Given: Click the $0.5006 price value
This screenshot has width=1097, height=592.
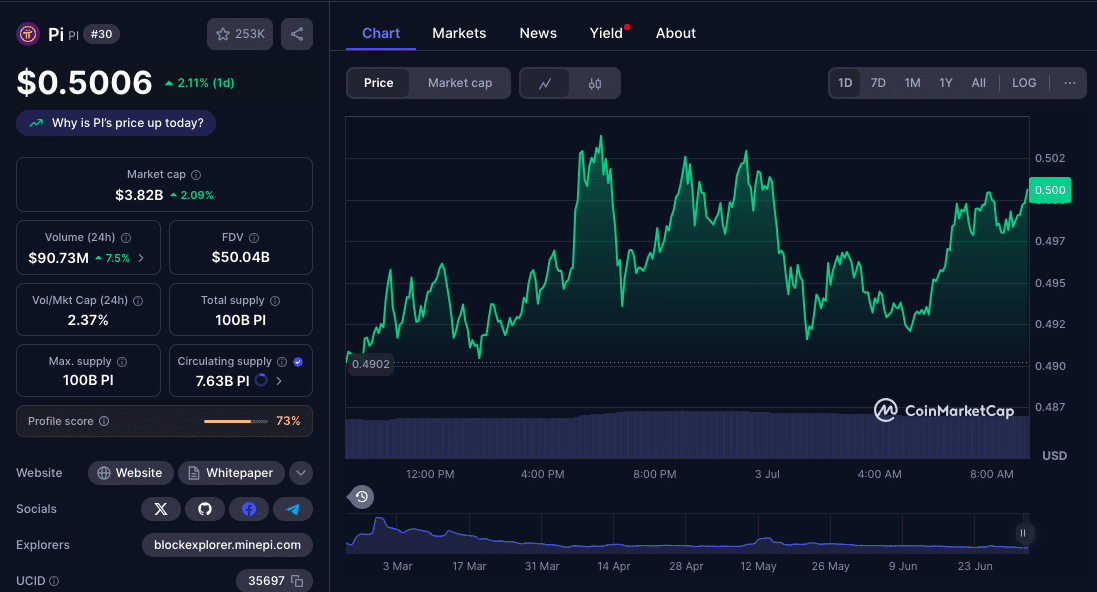Looking at the screenshot, I should pos(84,83).
